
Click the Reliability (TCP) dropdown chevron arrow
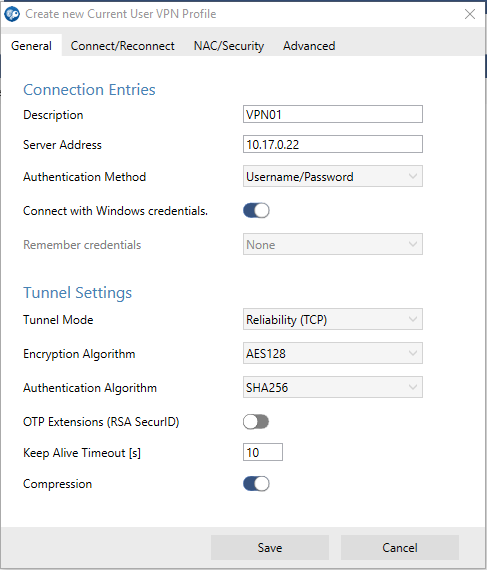tap(412, 319)
